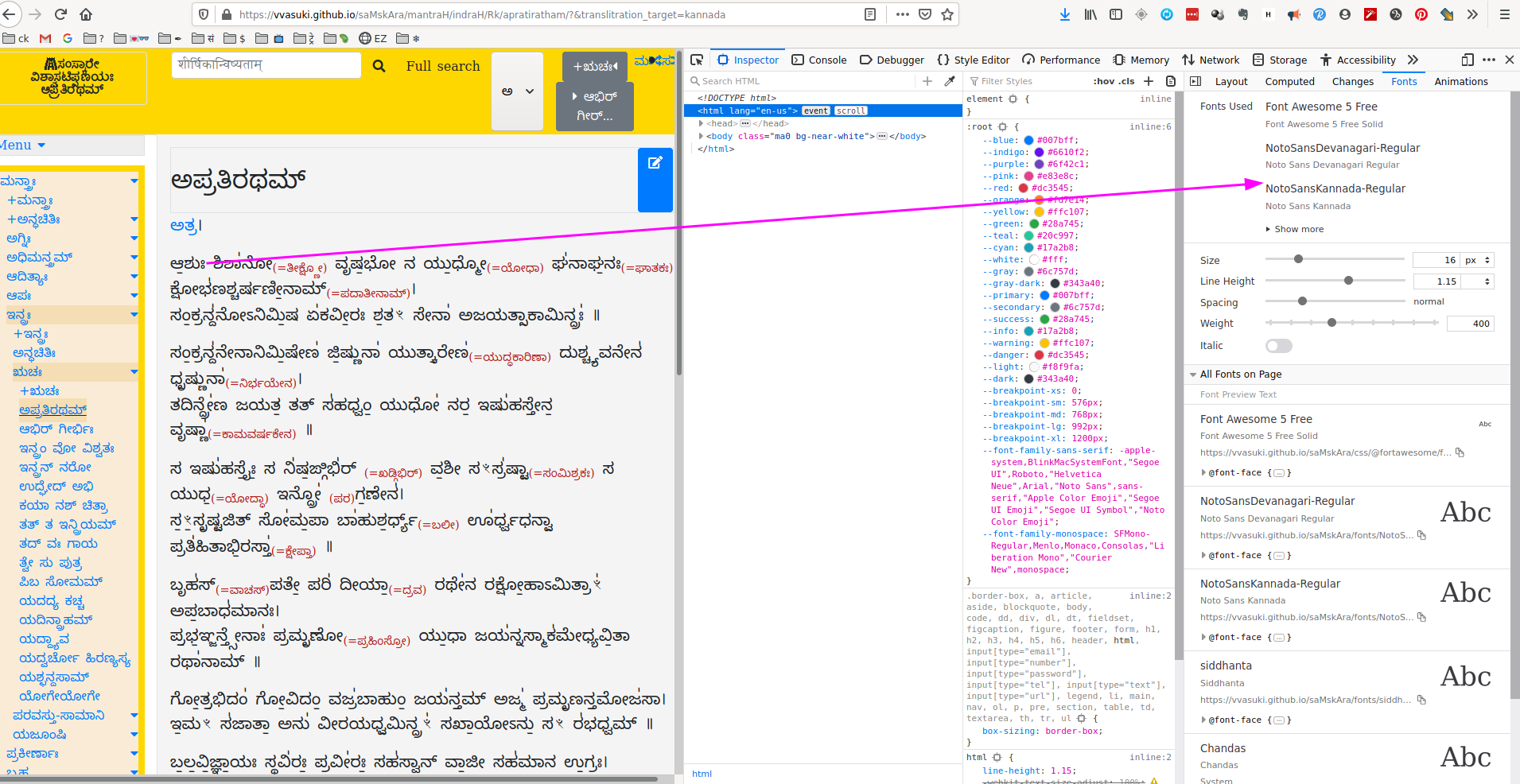
Task: Reload the page in the browser
Action: point(60,14)
